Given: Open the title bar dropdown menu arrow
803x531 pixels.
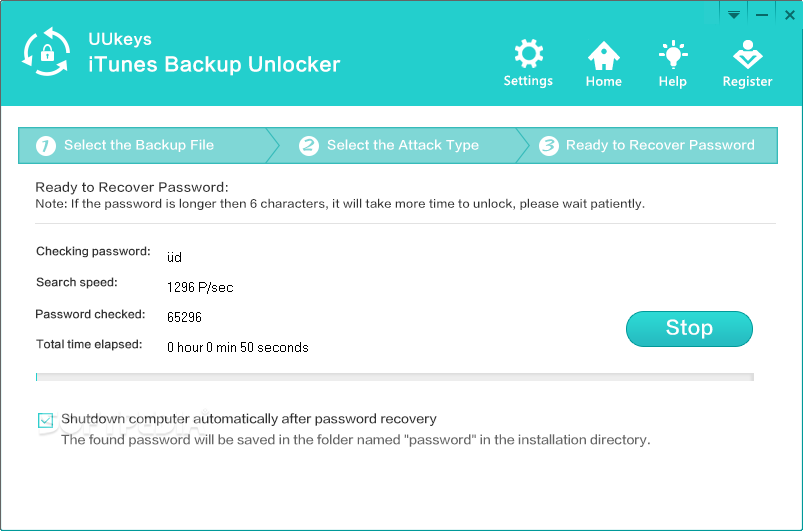Looking at the screenshot, I should point(734,14).
